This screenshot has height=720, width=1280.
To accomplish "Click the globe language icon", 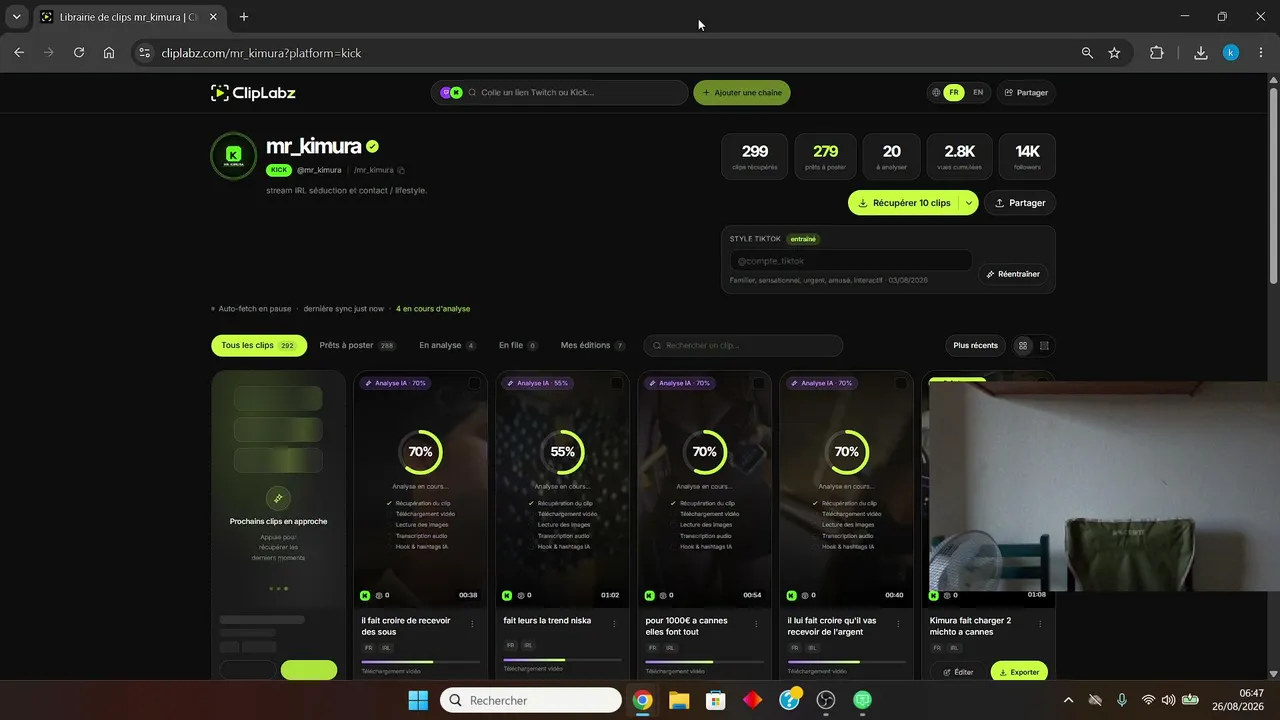I will tap(936, 93).
